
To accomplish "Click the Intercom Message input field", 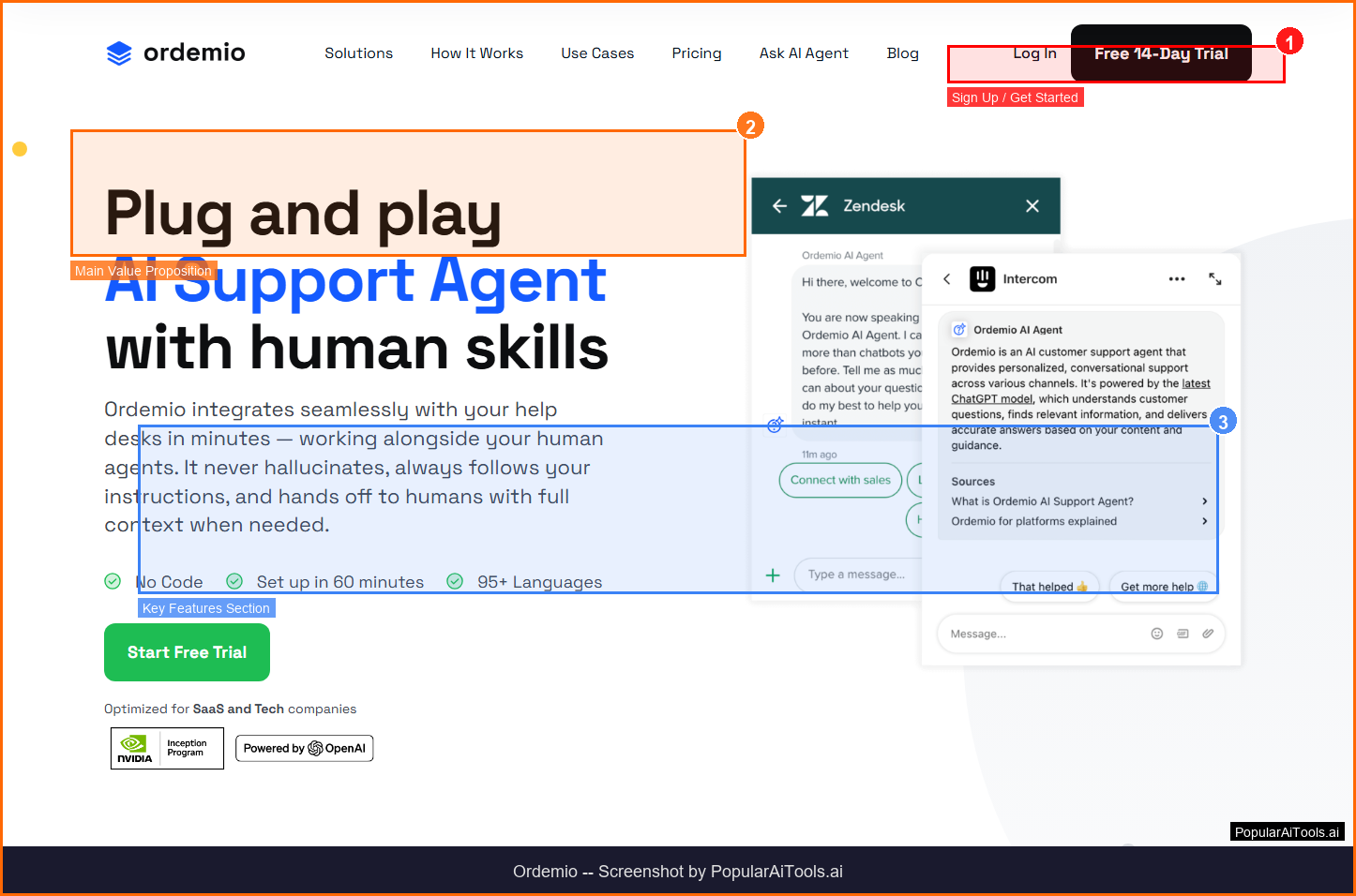I will pos(1041,635).
